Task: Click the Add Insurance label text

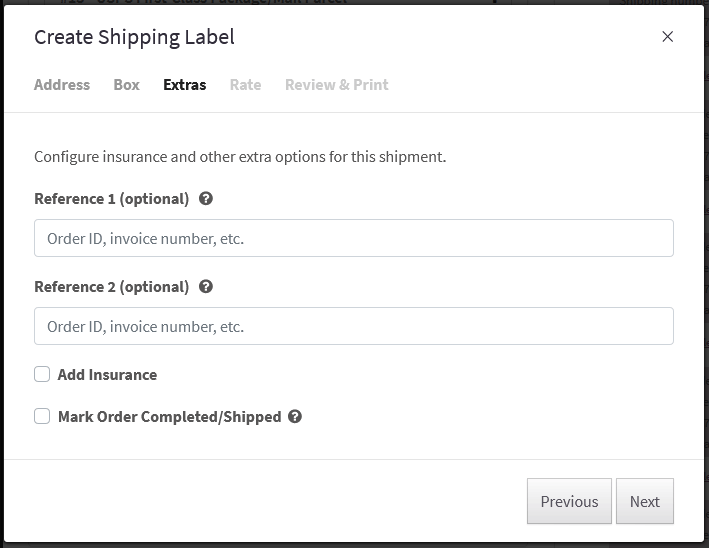Action: [107, 375]
